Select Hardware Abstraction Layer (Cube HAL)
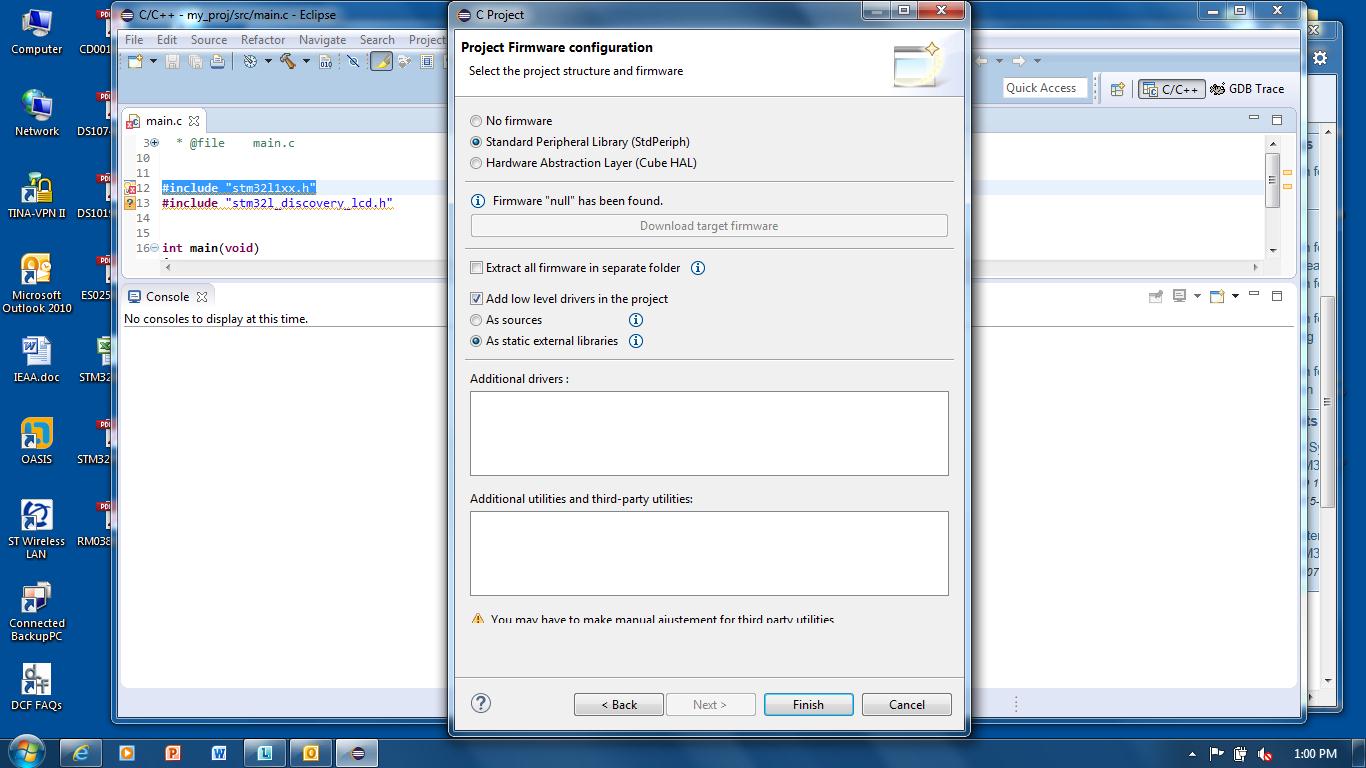The image size is (1366, 768). 584,163
